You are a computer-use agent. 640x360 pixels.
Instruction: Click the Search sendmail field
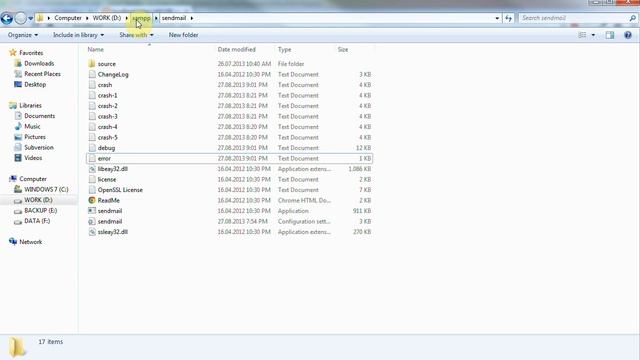(x=573, y=18)
